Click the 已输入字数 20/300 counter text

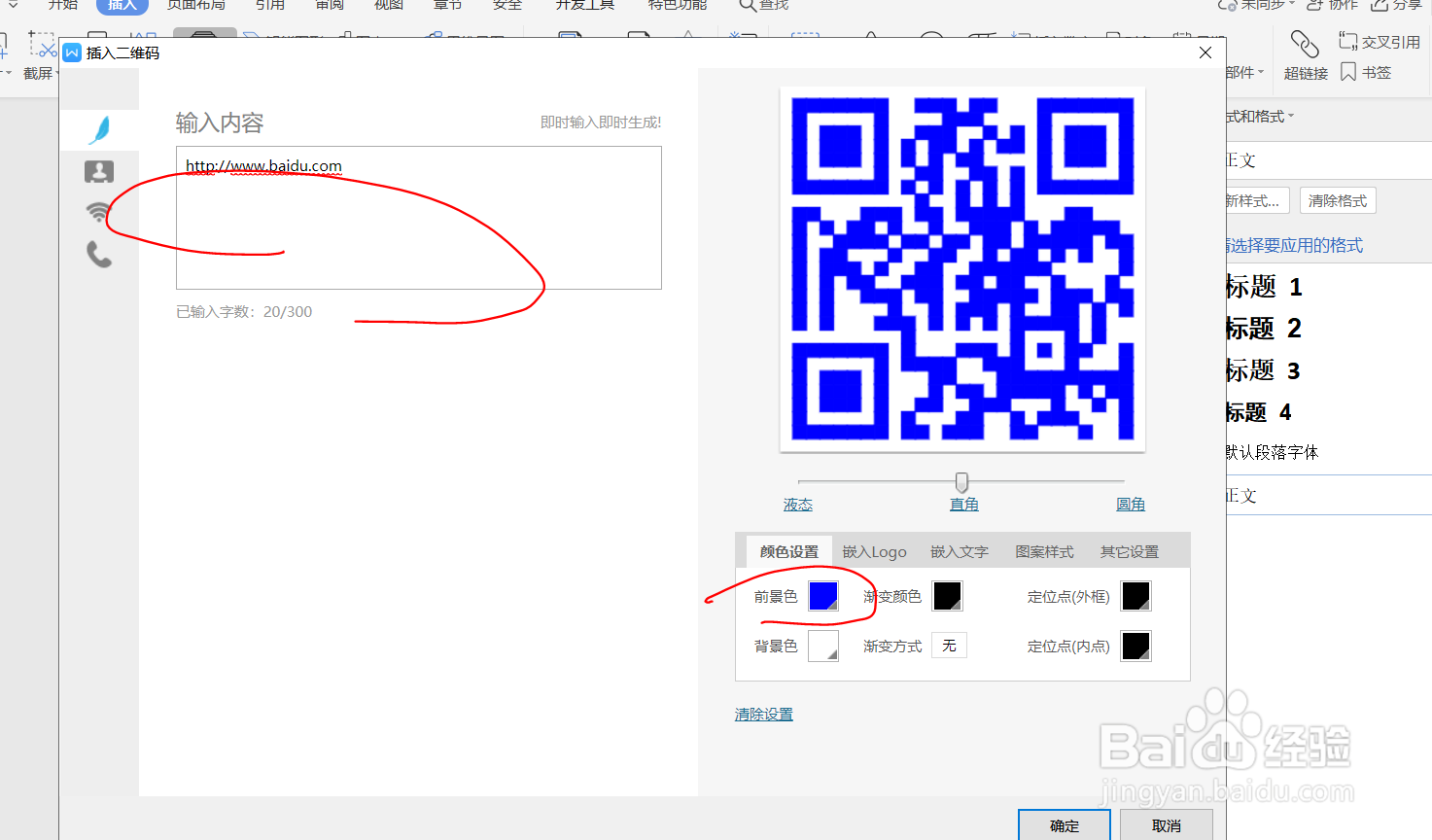pos(244,312)
